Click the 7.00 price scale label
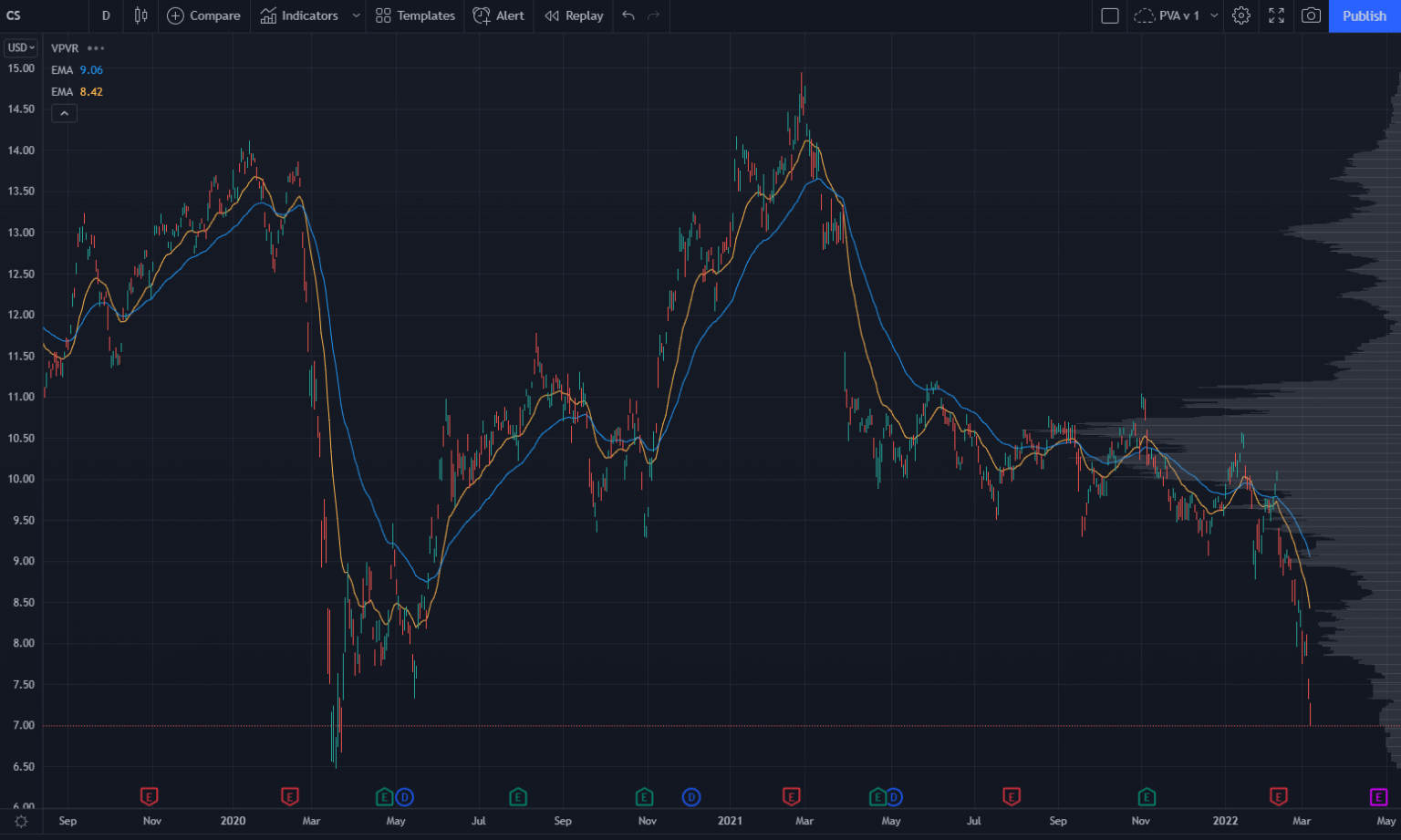This screenshot has height=840, width=1401. (x=24, y=725)
